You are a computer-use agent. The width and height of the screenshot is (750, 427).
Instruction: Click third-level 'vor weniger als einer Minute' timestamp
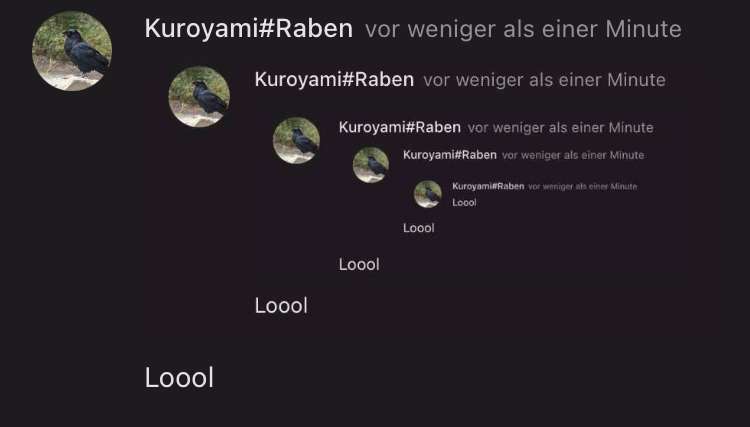(561, 128)
